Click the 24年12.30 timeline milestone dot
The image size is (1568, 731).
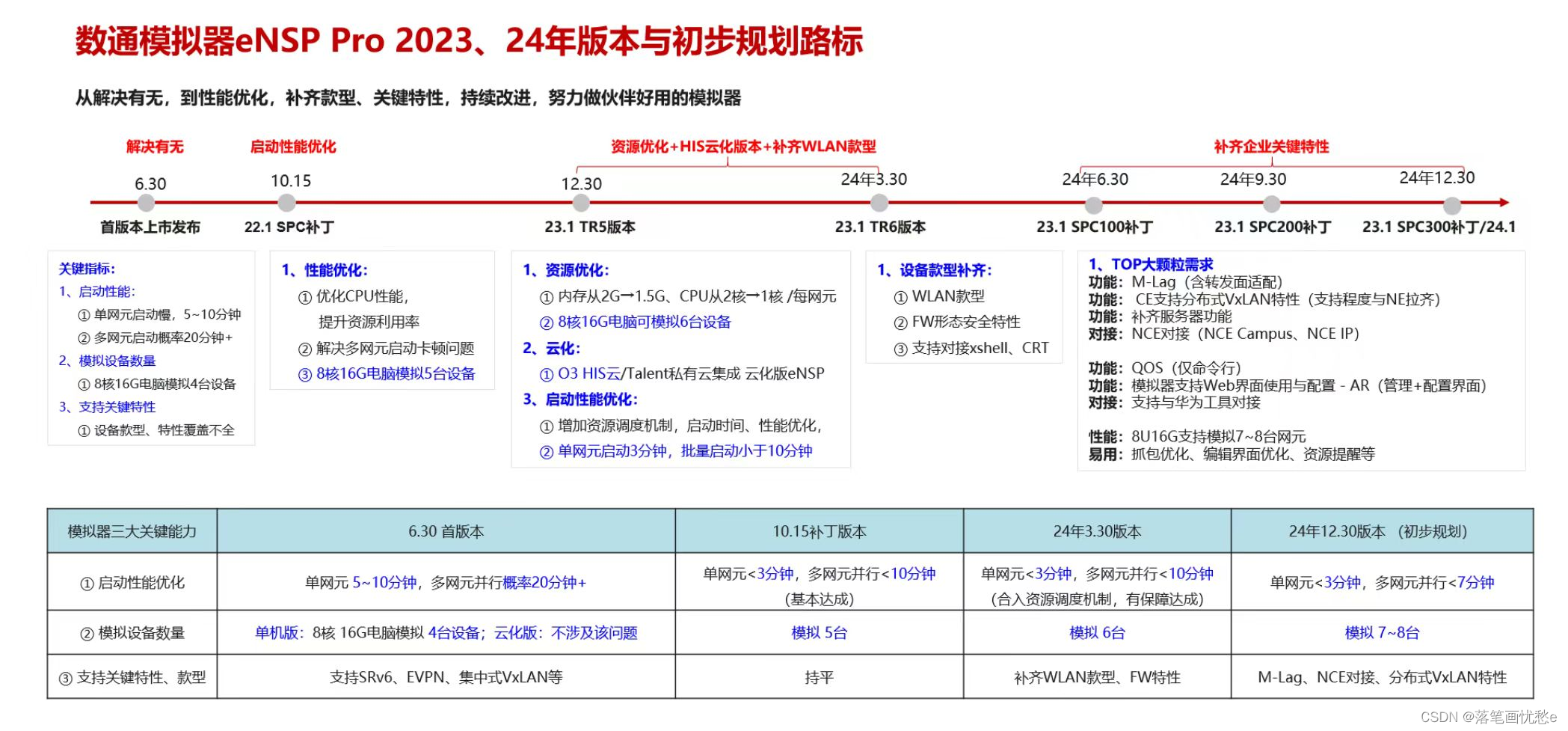click(1452, 205)
